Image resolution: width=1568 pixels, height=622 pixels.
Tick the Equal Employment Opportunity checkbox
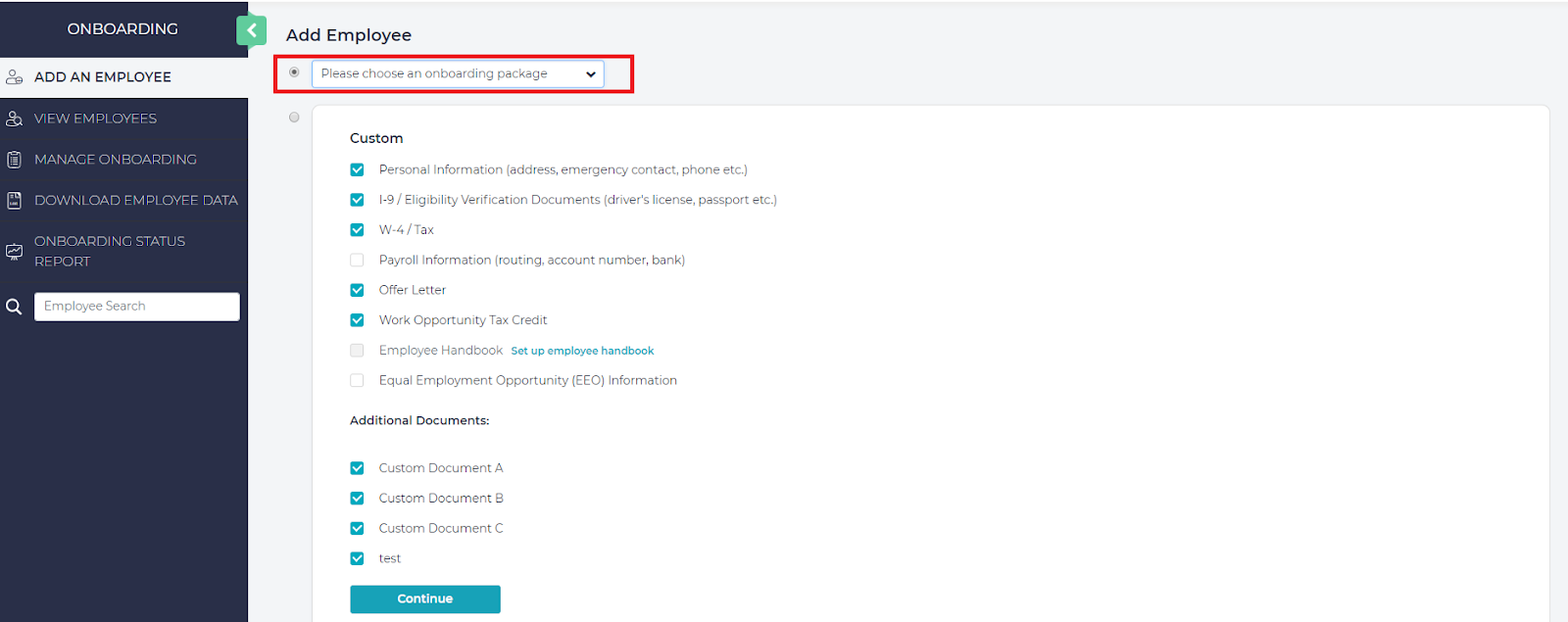pos(357,381)
